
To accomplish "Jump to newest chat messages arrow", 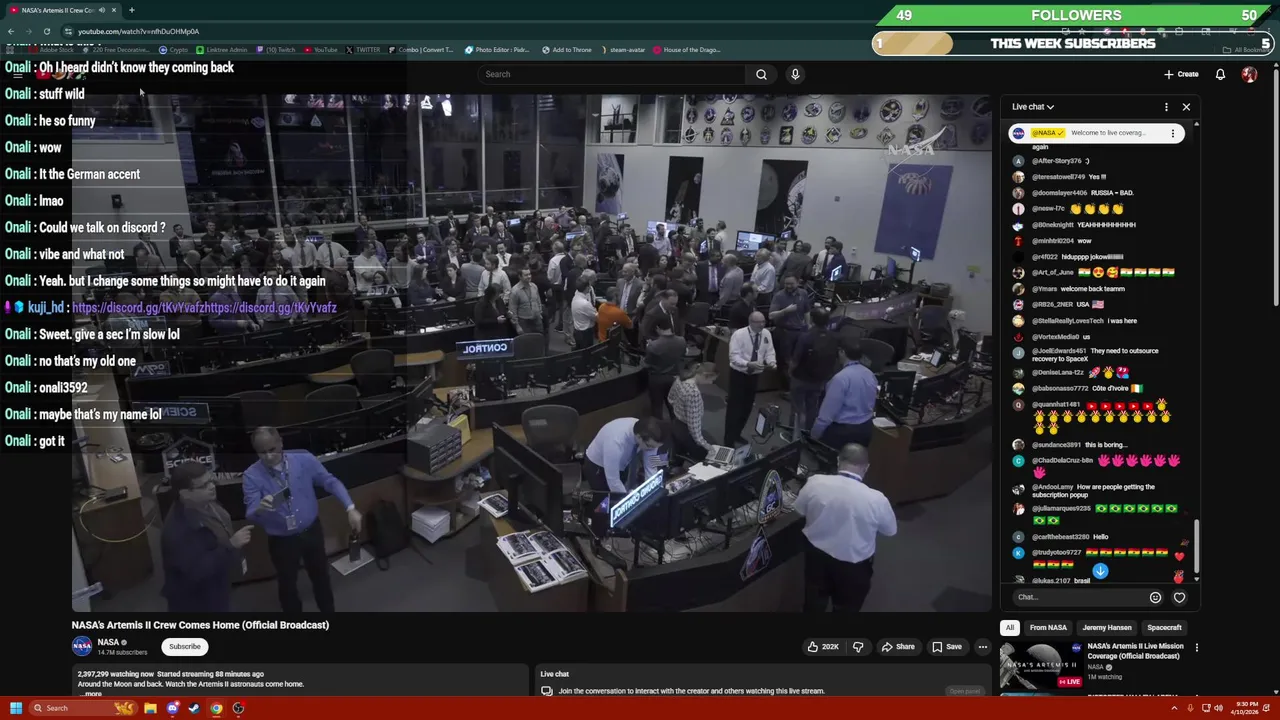I will click(x=1100, y=571).
